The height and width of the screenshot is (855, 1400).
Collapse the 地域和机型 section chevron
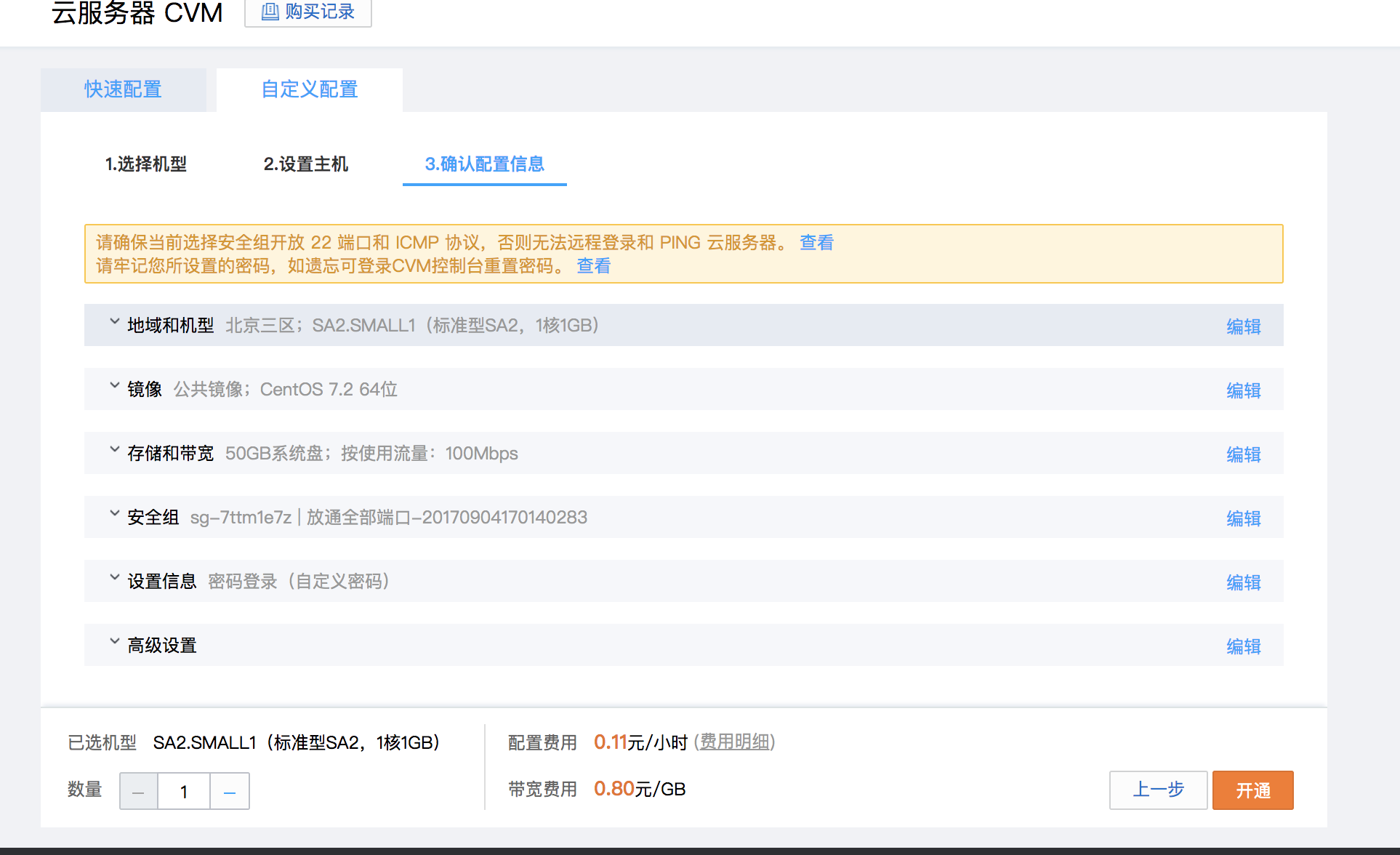(114, 321)
